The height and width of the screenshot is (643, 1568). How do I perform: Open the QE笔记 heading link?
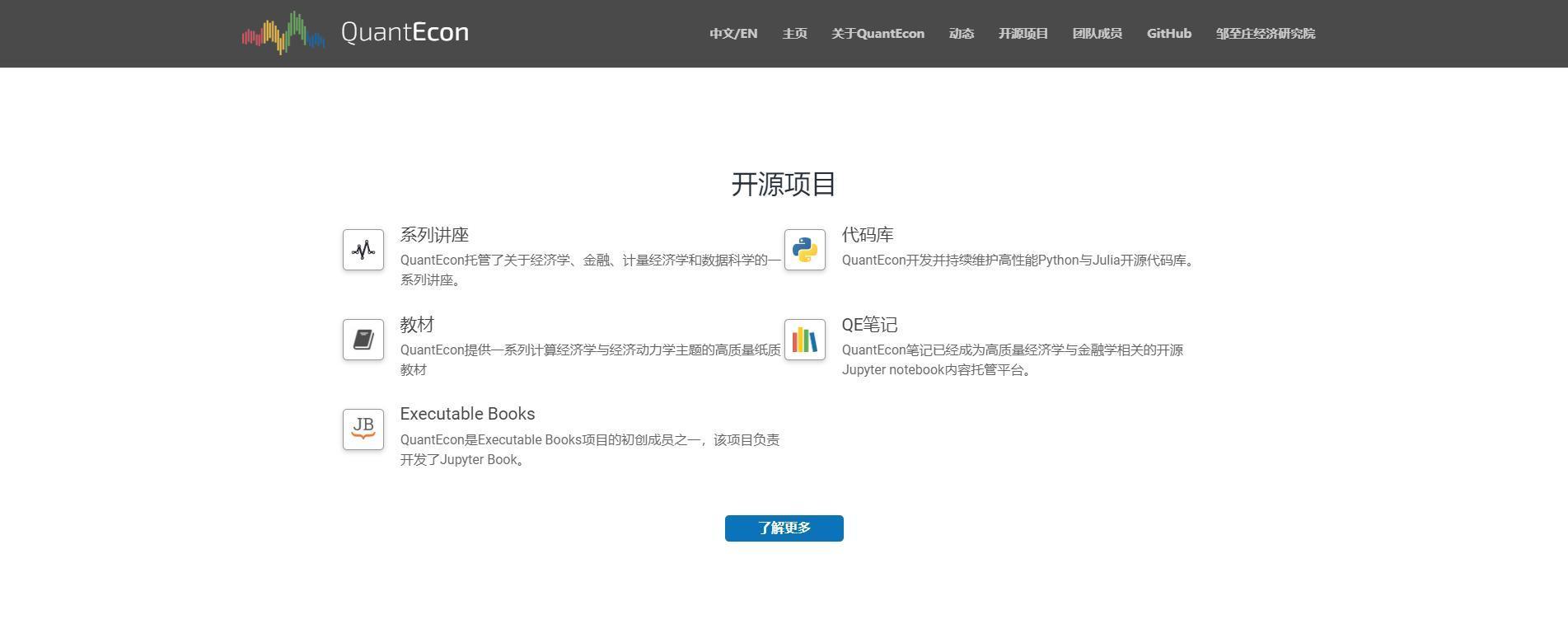[x=869, y=325]
